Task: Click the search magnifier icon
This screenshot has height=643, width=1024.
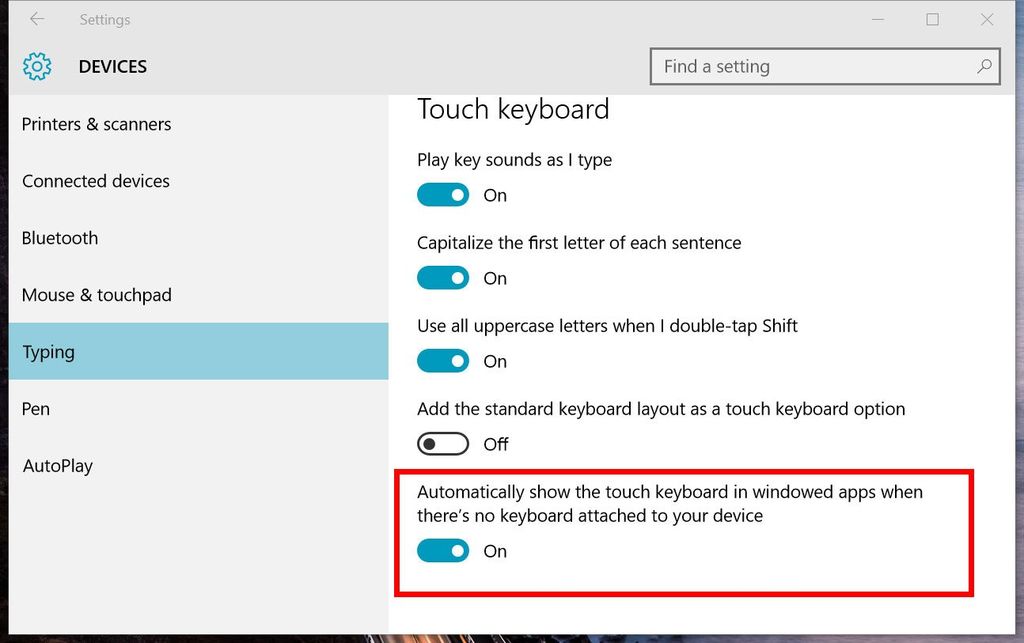Action: (985, 66)
